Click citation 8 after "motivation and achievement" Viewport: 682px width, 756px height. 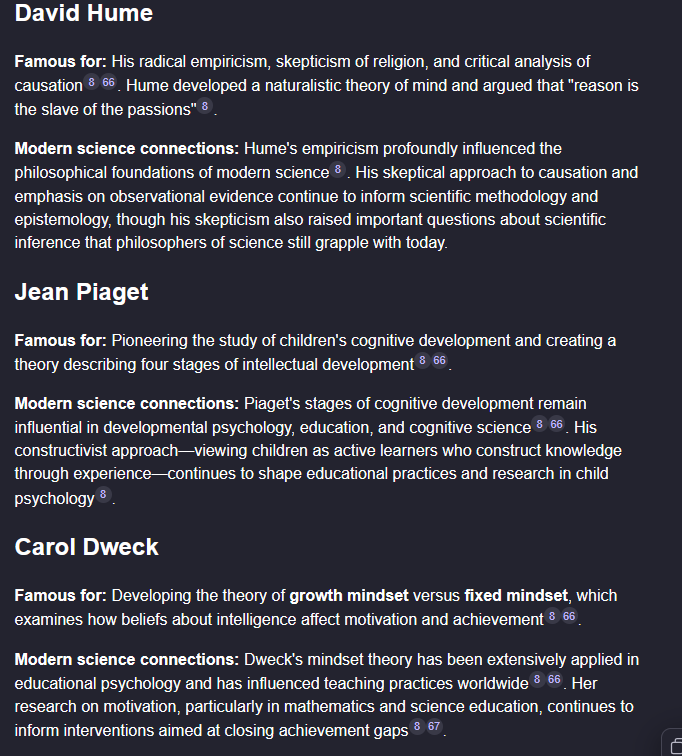tap(552, 617)
